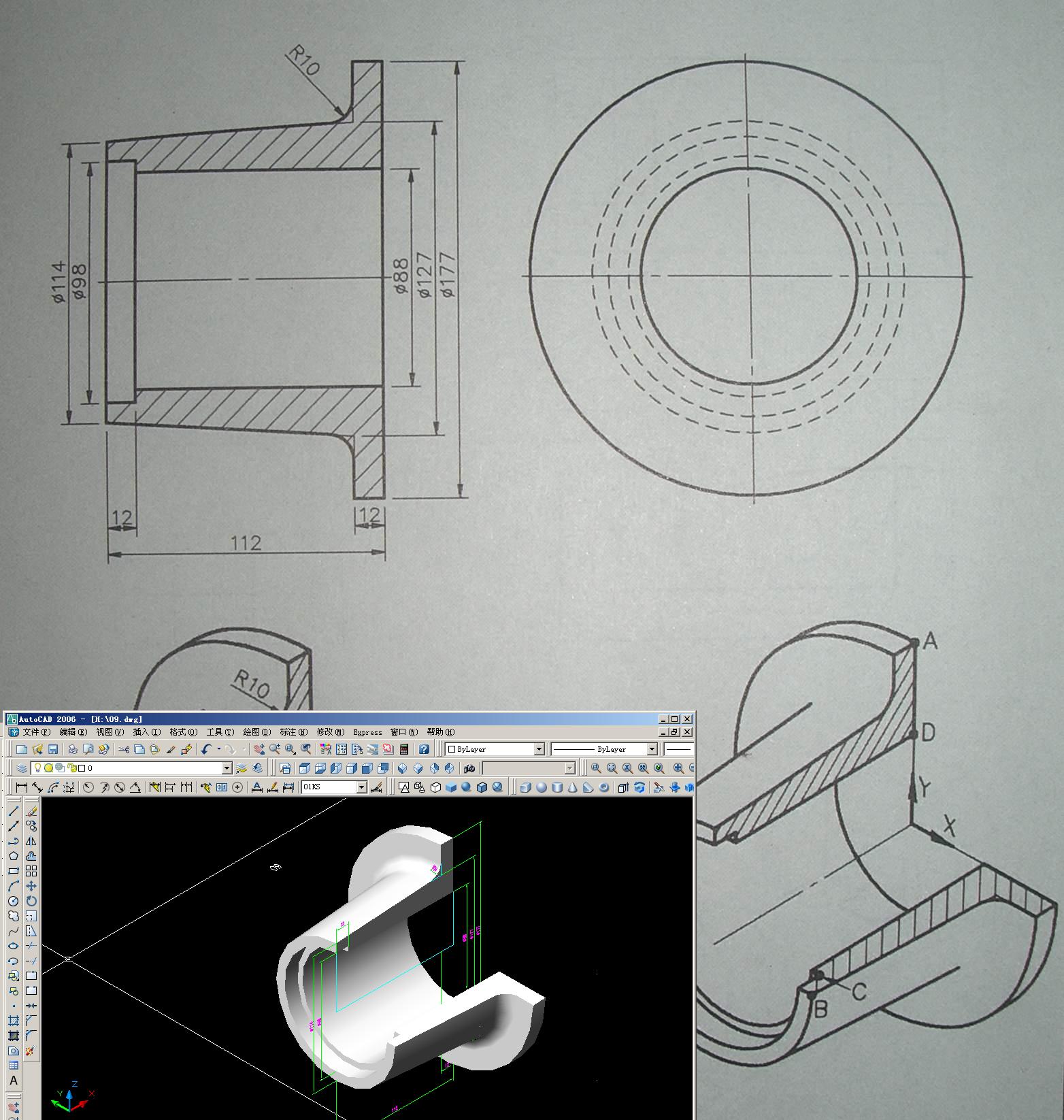Open the undo history dropdown arrow

pyautogui.click(x=218, y=749)
